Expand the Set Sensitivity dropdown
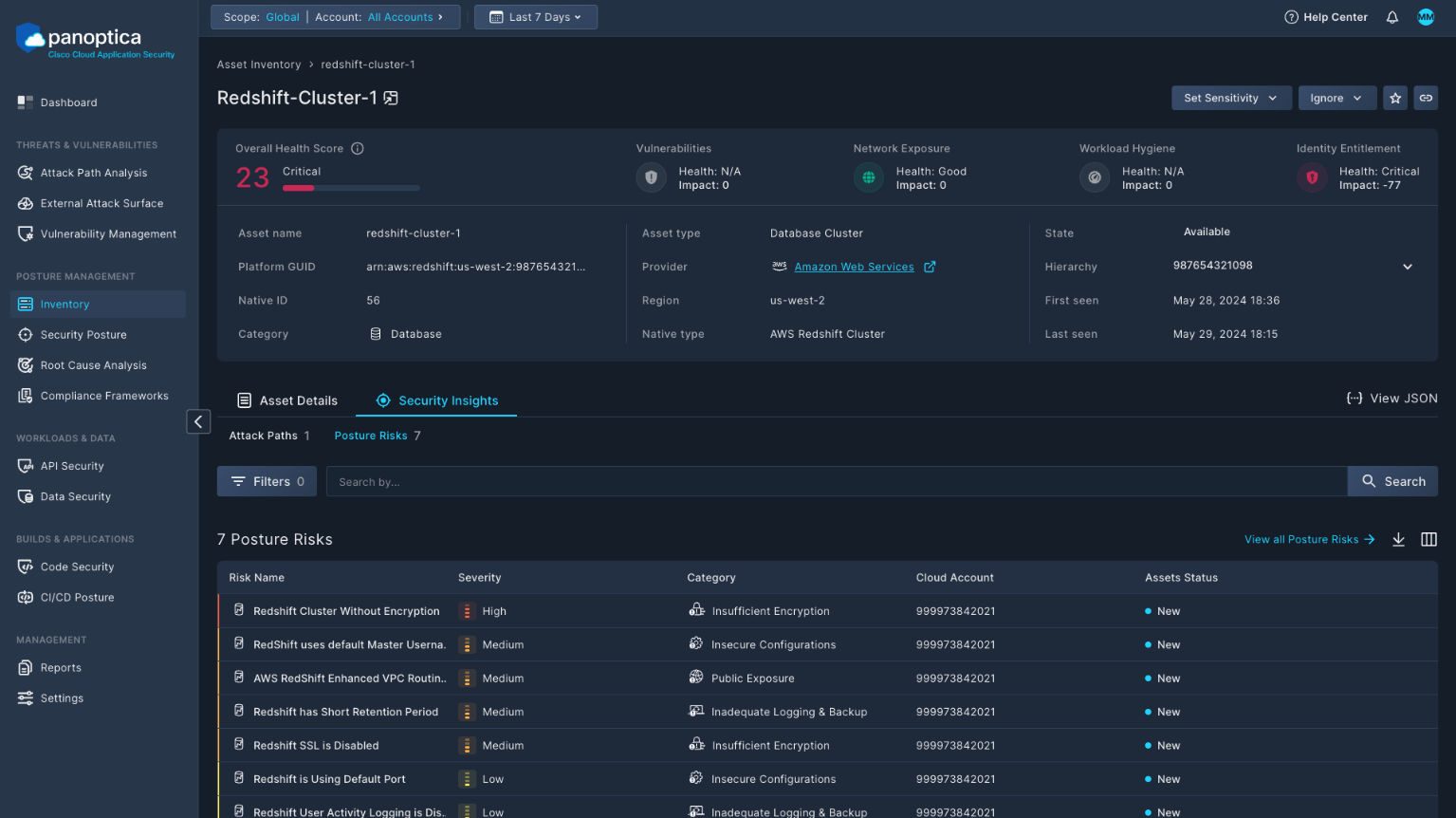The width and height of the screenshot is (1456, 818). [x=1231, y=98]
